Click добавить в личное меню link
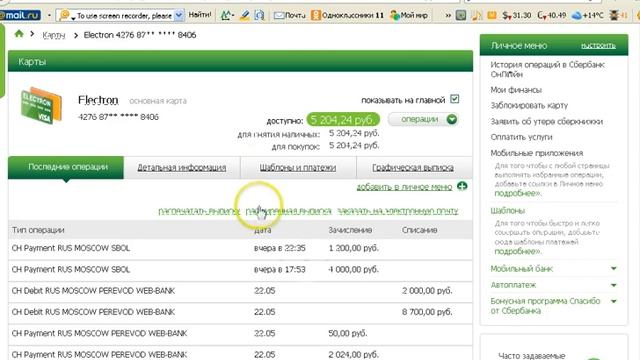This screenshot has height=360, width=640. (404, 187)
